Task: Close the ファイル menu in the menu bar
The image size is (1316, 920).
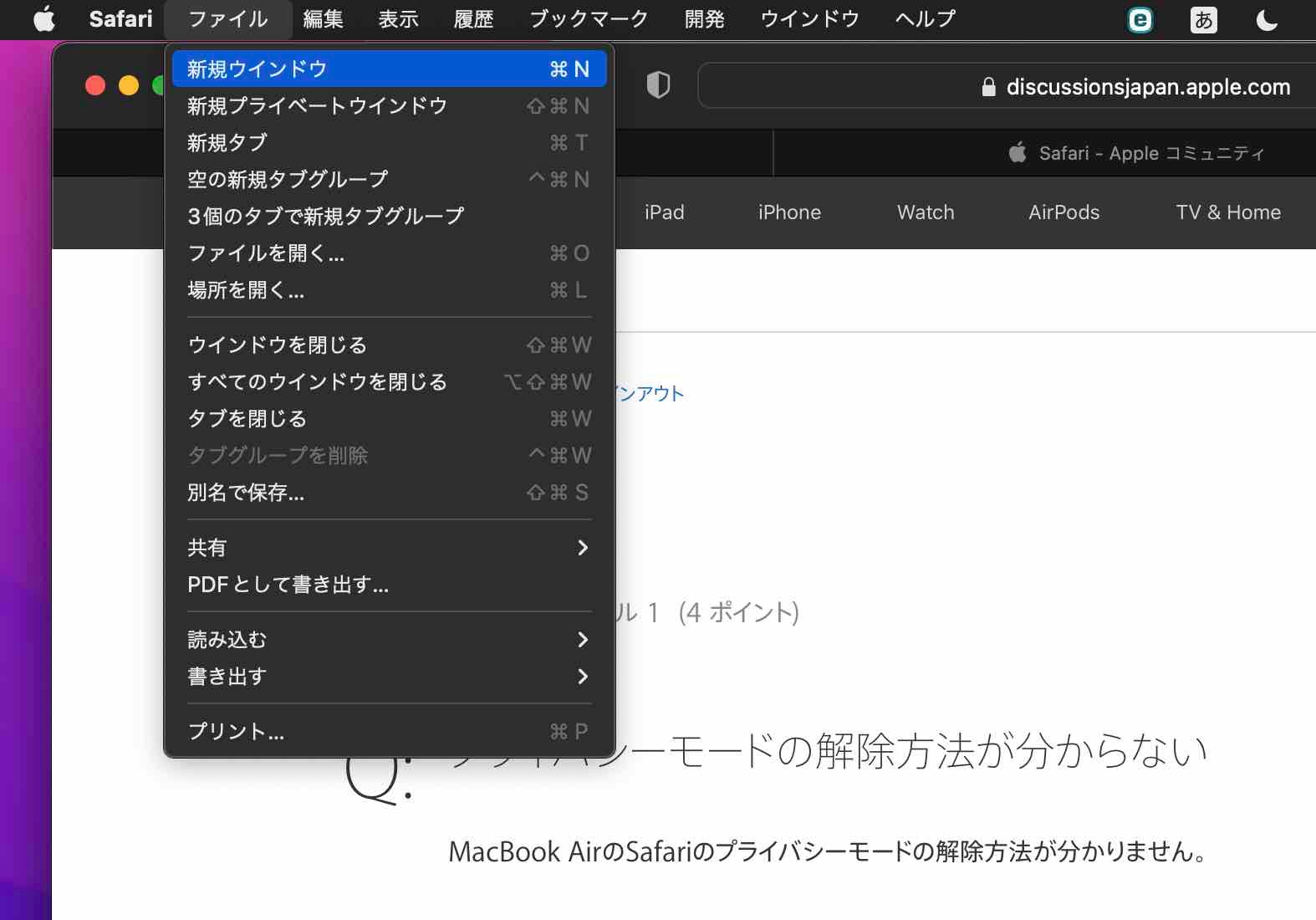Action: [228, 18]
